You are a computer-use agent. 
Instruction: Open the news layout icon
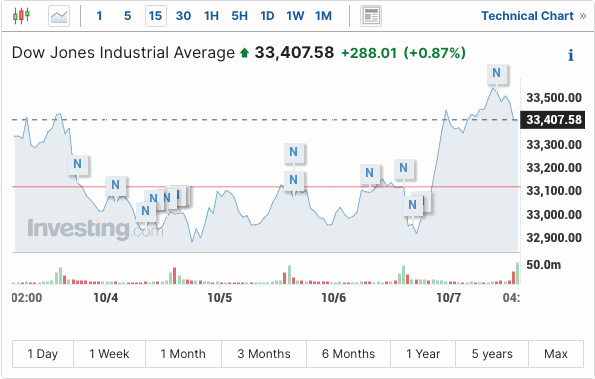click(x=371, y=16)
